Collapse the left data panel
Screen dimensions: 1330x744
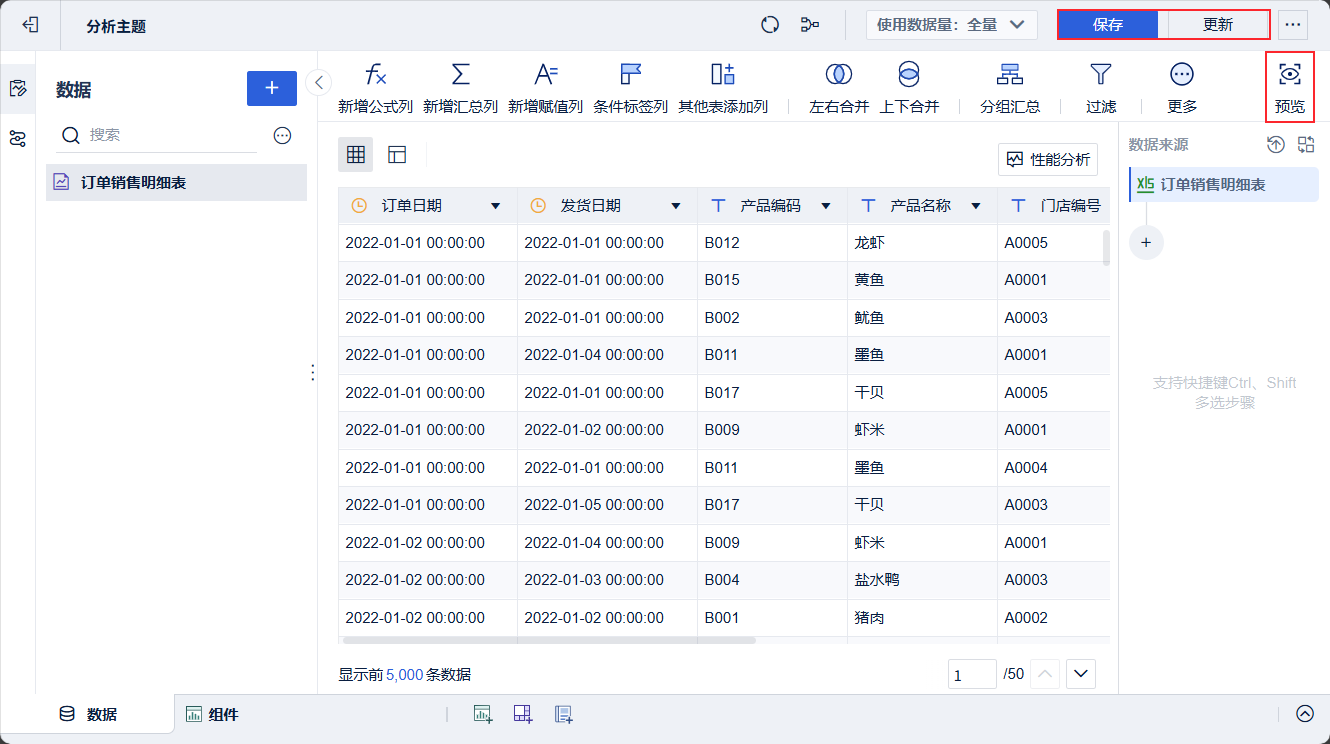[318, 82]
